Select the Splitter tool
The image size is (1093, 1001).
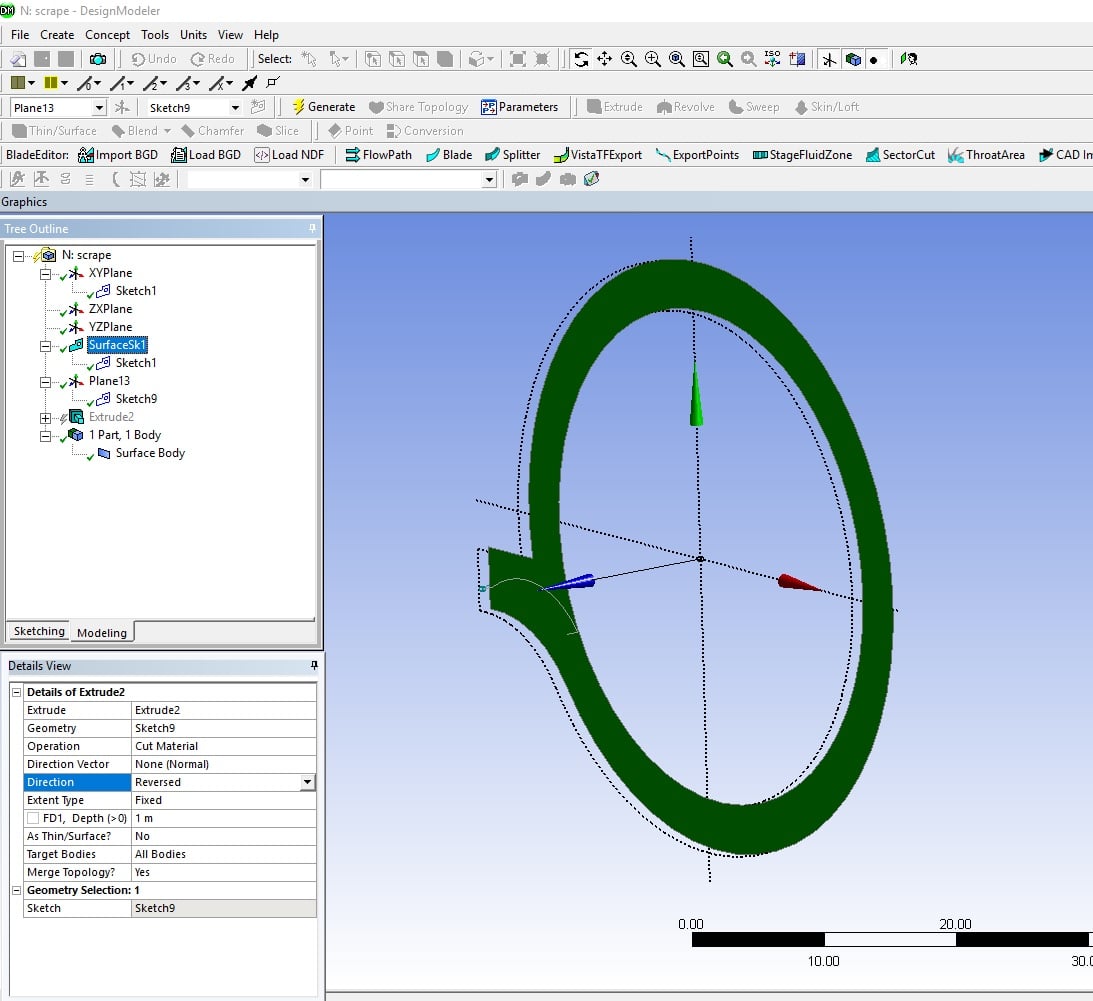click(512, 155)
